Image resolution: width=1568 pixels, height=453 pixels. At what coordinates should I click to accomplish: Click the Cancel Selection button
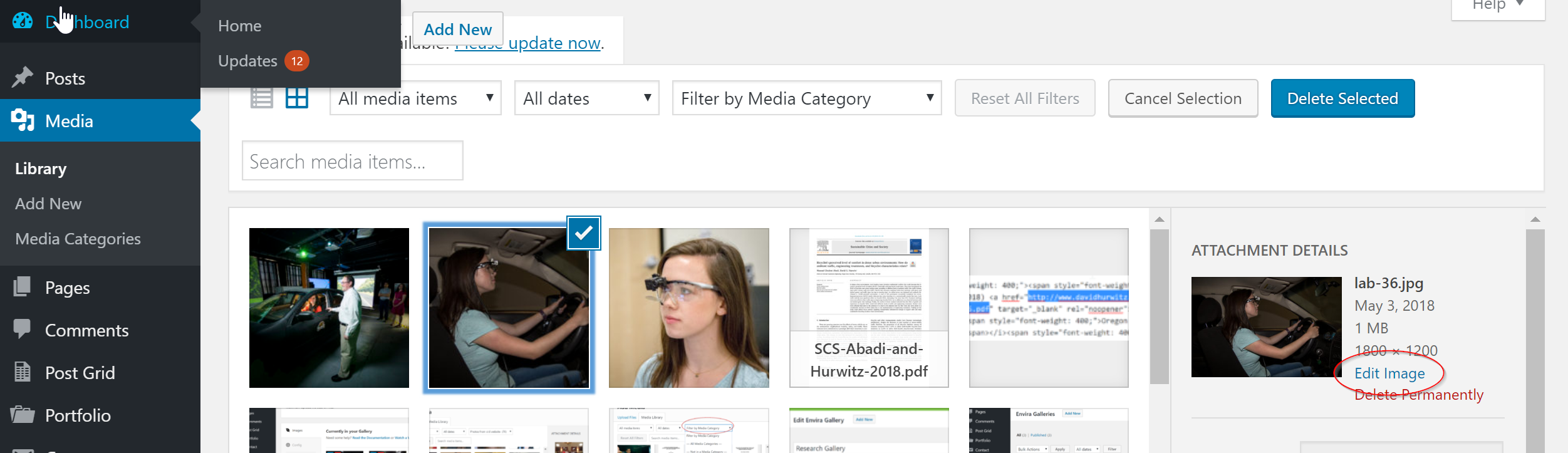pos(1183,98)
